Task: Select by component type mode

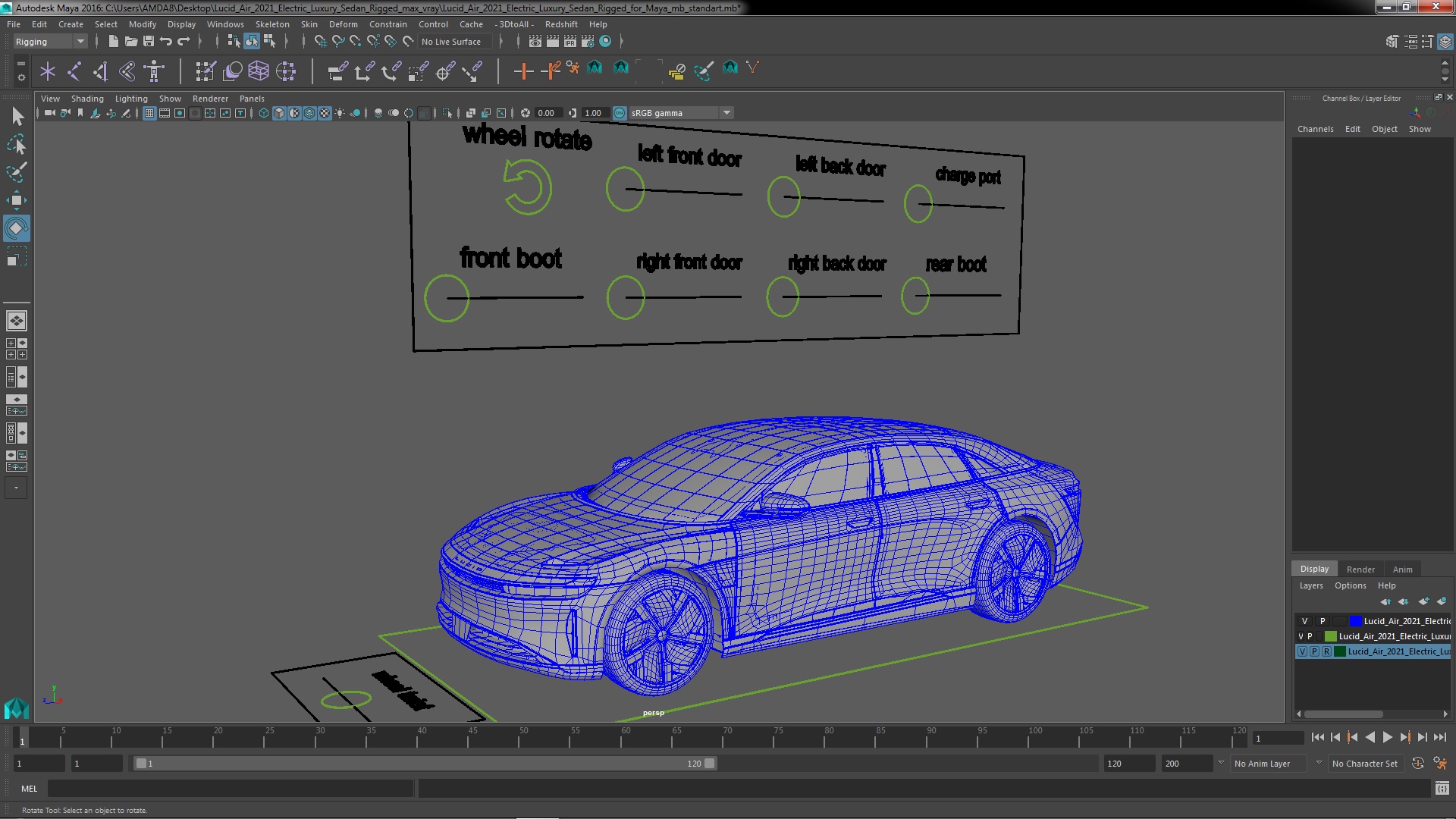Action: tap(269, 42)
